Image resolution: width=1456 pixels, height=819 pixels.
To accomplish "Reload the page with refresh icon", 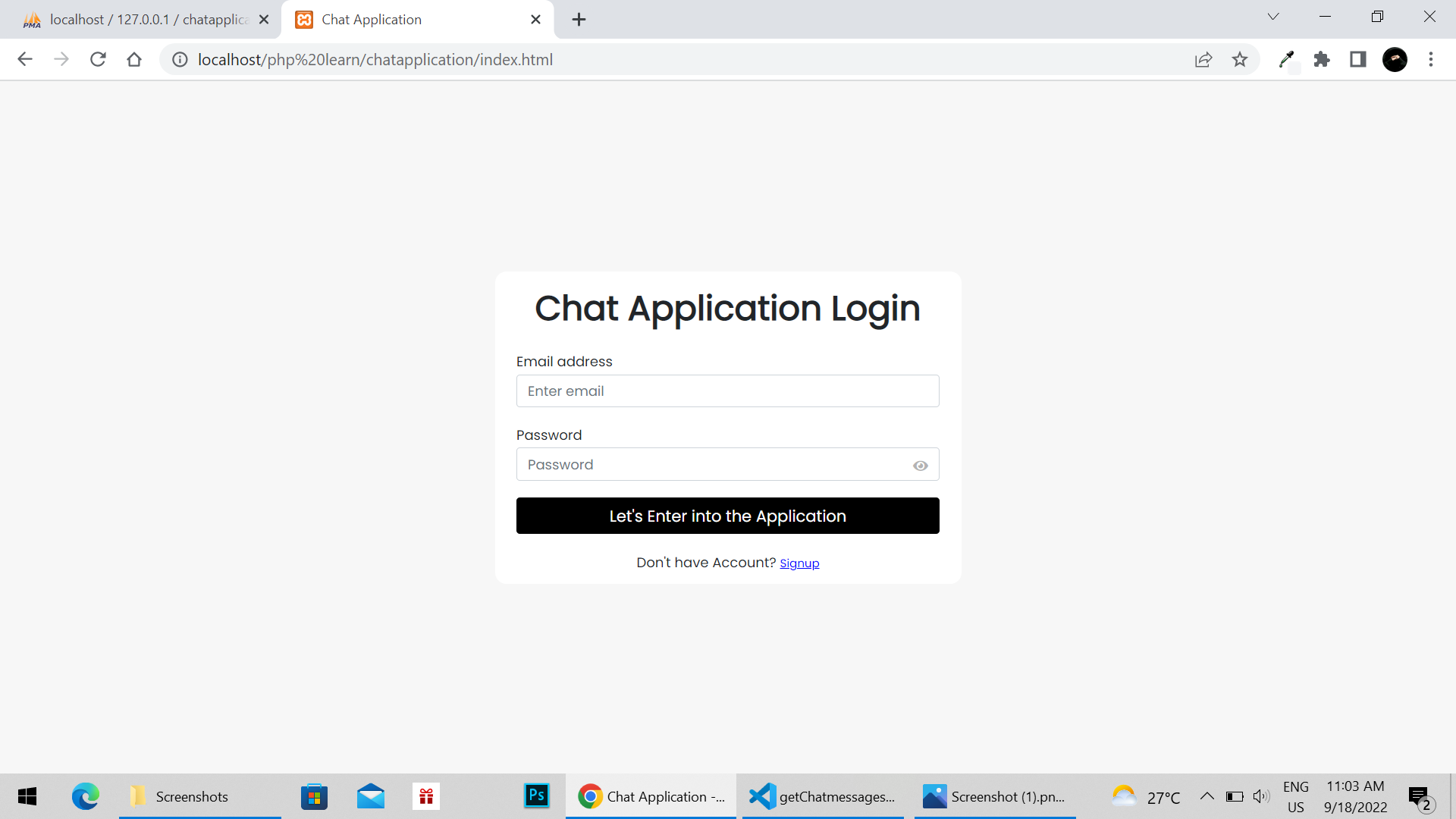I will [x=98, y=59].
